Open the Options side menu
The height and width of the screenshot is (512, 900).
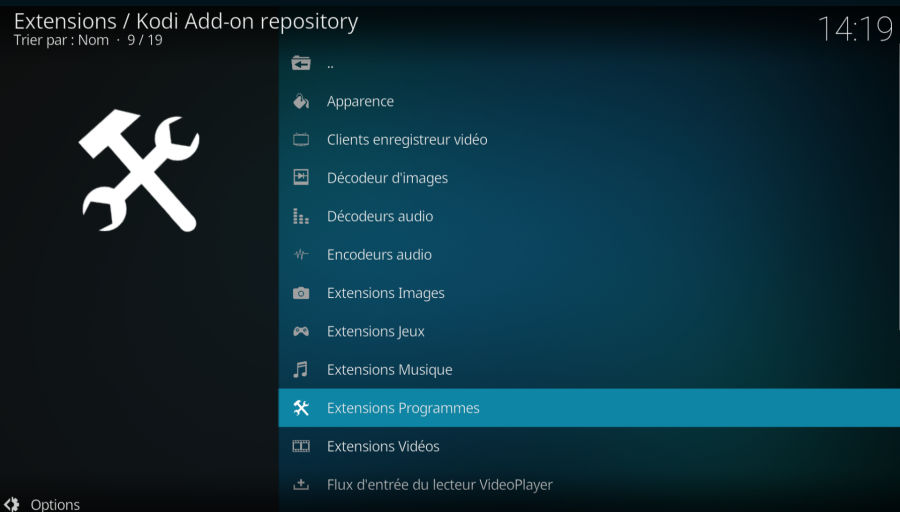point(55,505)
